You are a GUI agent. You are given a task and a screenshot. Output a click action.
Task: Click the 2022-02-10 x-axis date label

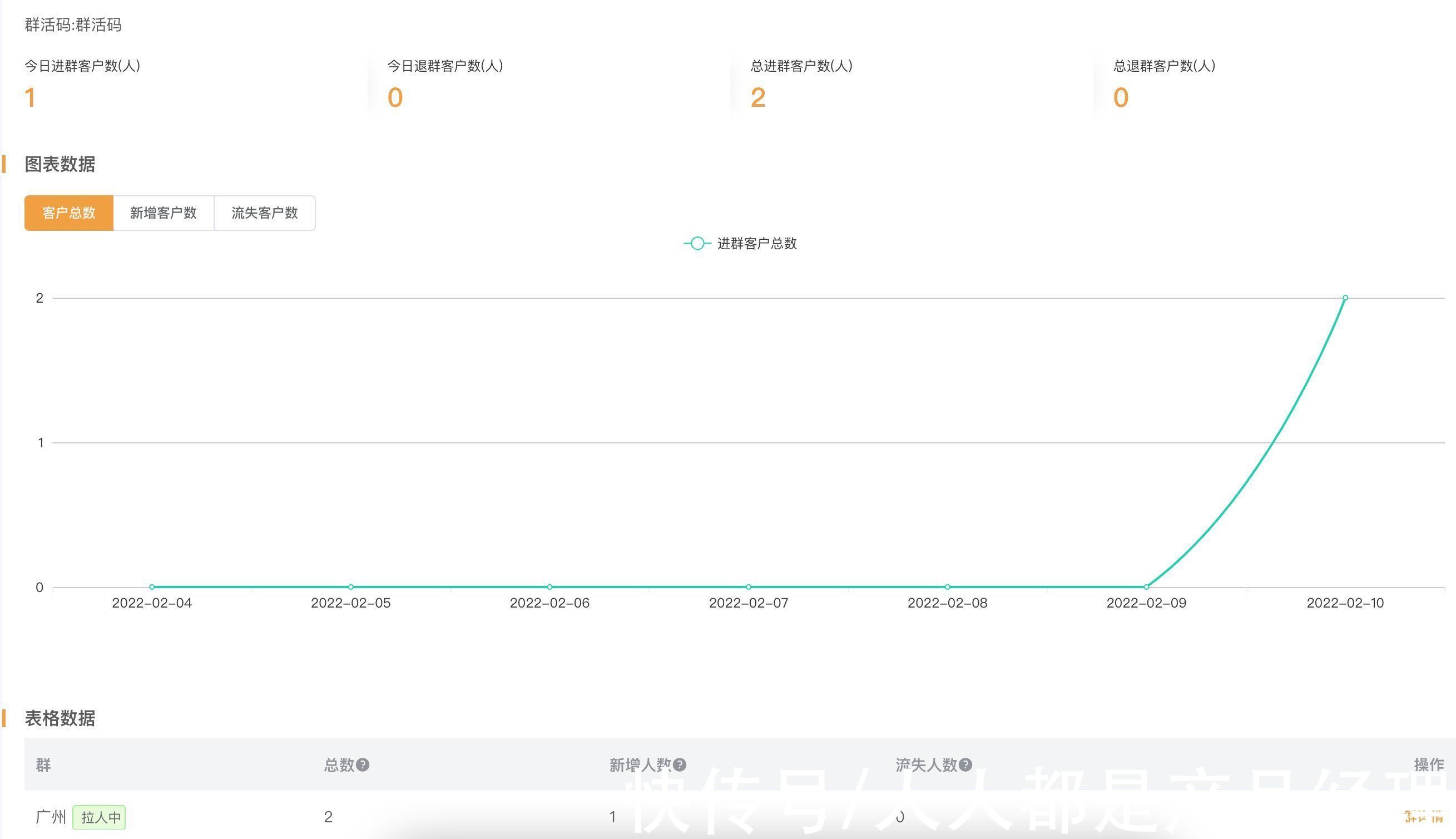click(1345, 603)
